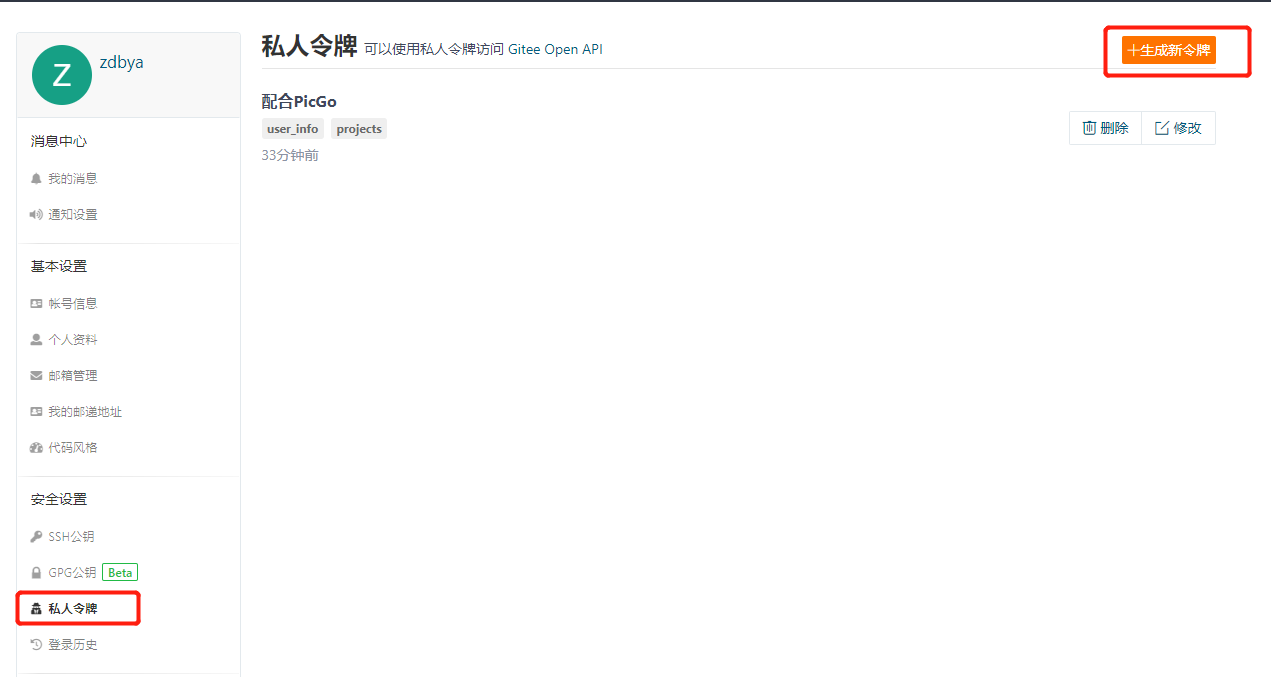Click the 消息中心 section header

tap(58, 141)
